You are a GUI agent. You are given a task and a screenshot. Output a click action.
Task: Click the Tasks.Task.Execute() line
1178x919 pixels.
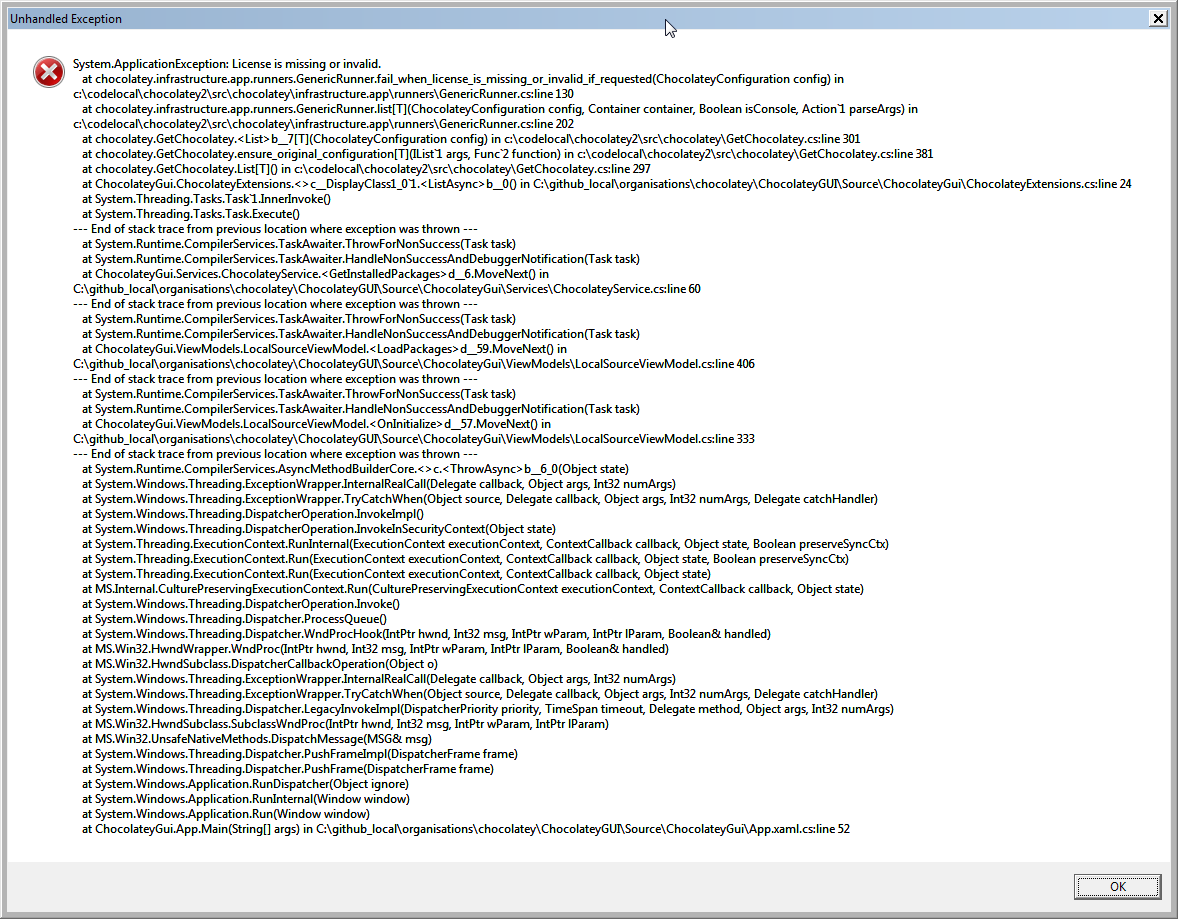coord(191,214)
